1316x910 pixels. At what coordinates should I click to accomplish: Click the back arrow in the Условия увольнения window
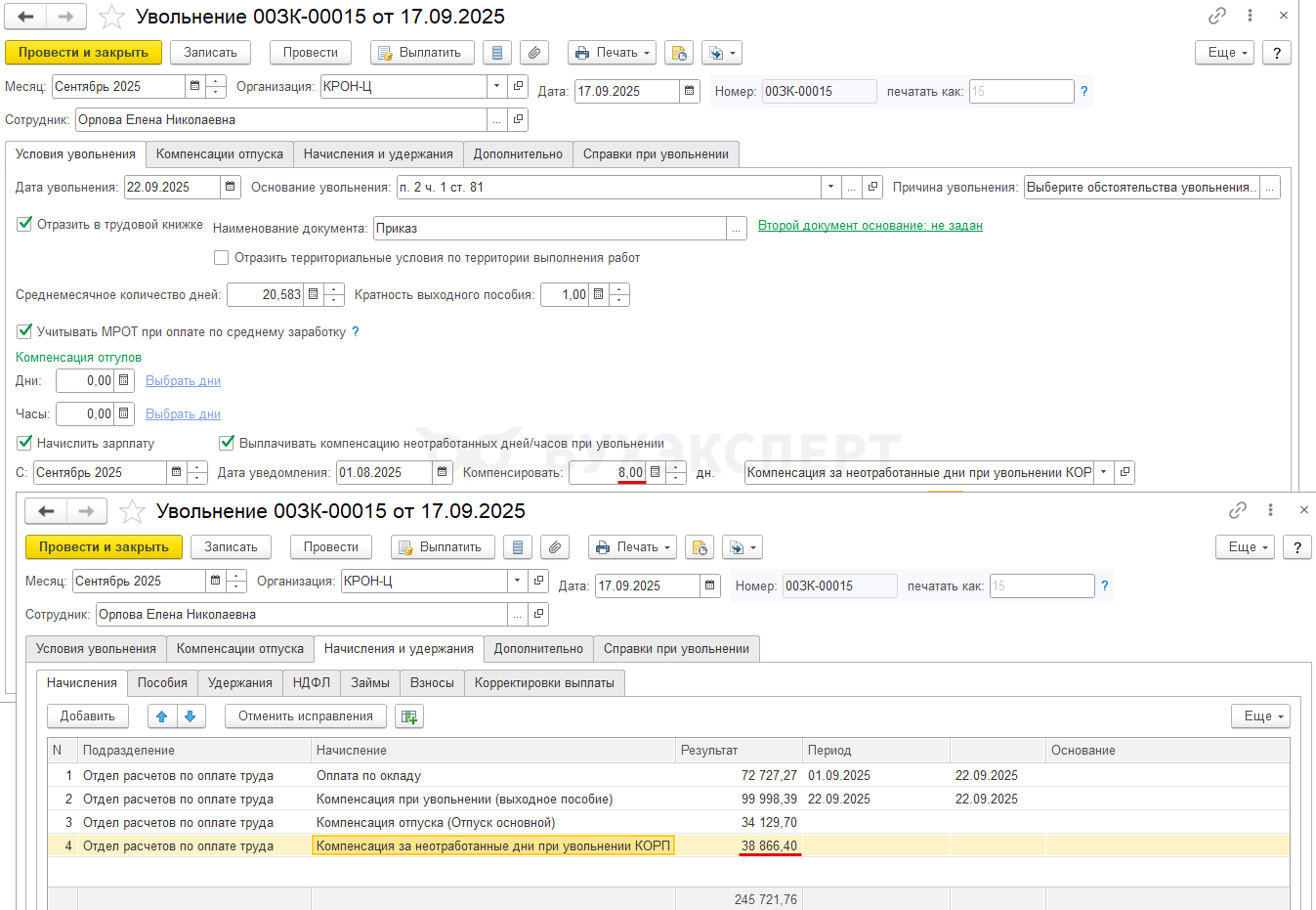[x=25, y=17]
